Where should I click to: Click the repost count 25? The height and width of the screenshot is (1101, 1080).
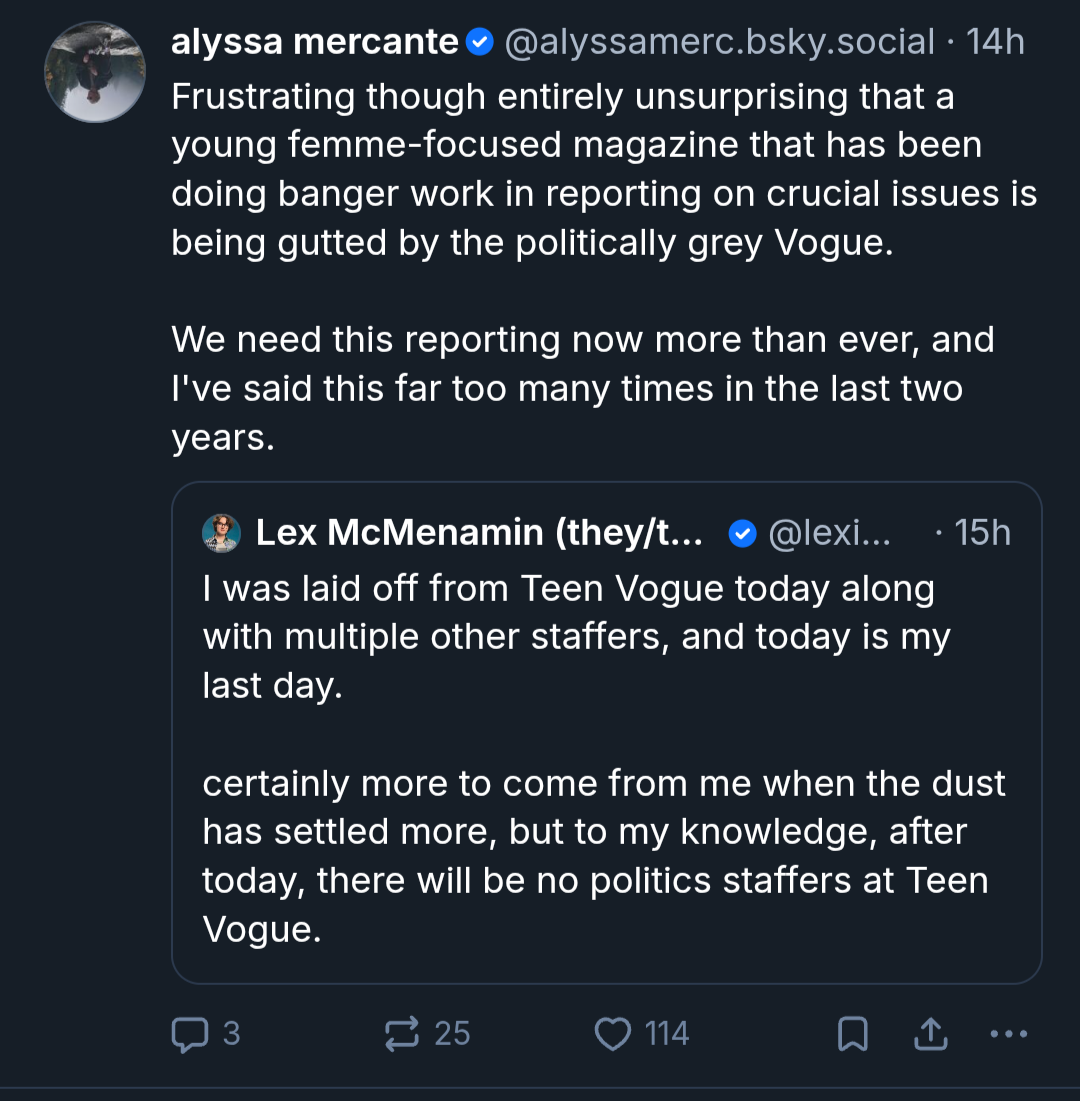pos(452,1034)
